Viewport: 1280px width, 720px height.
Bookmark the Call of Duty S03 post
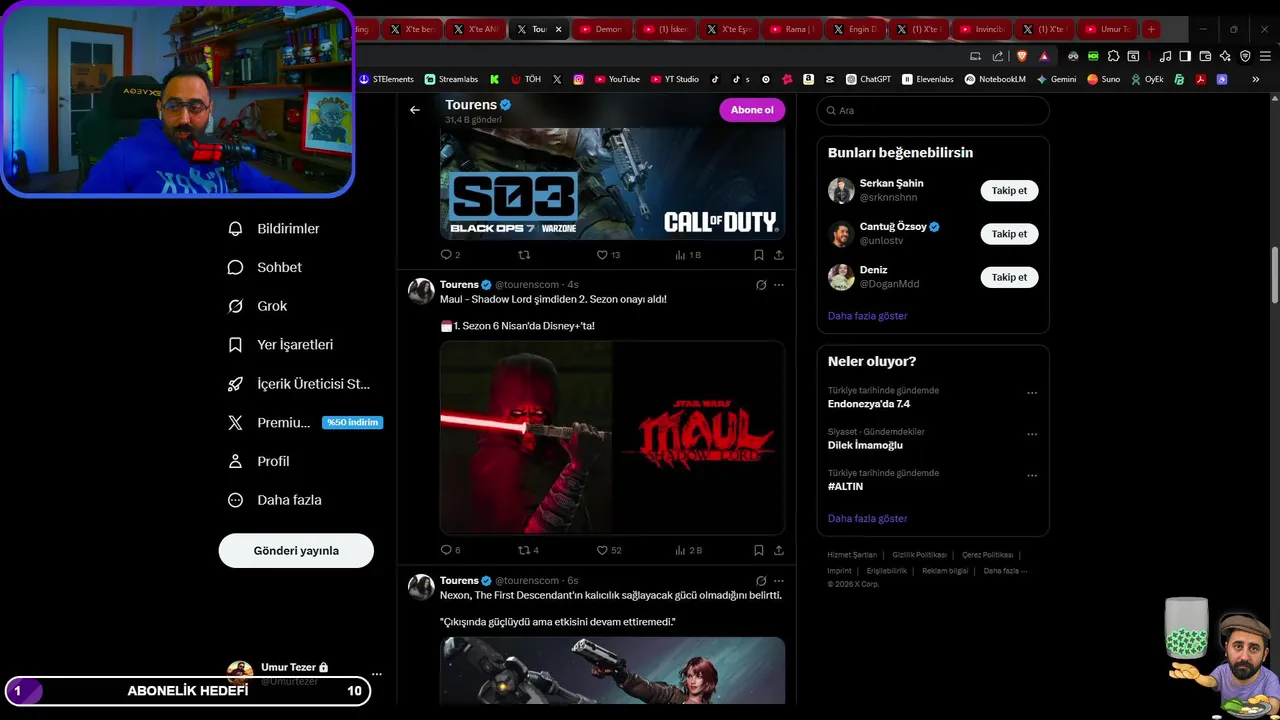[x=759, y=255]
